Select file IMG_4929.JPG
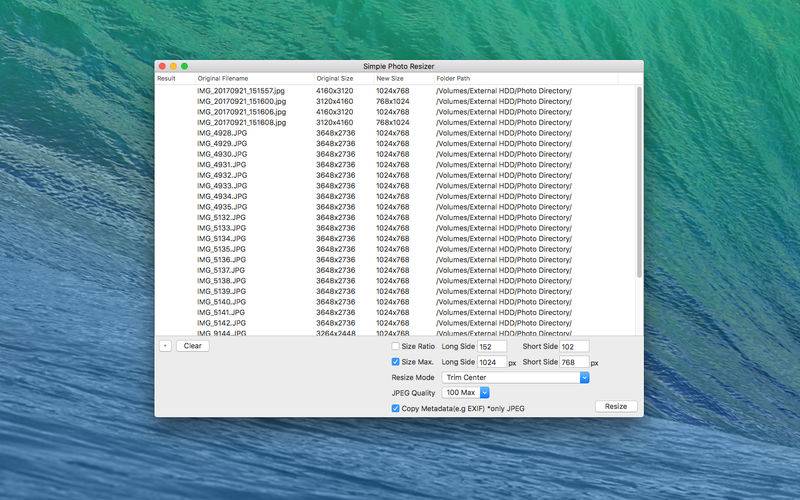The height and width of the screenshot is (500, 800). point(395,143)
